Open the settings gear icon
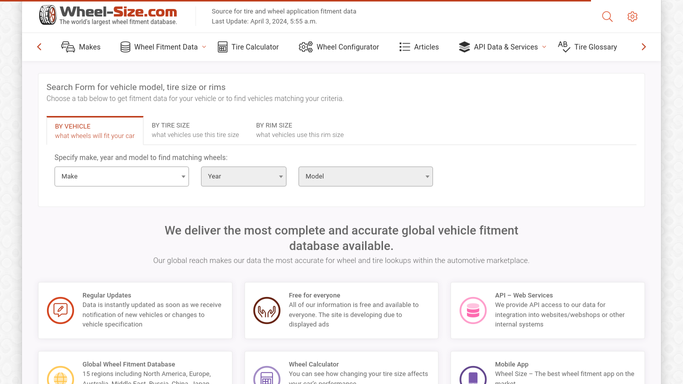Screen dimensions: 683x384 [x=632, y=17]
